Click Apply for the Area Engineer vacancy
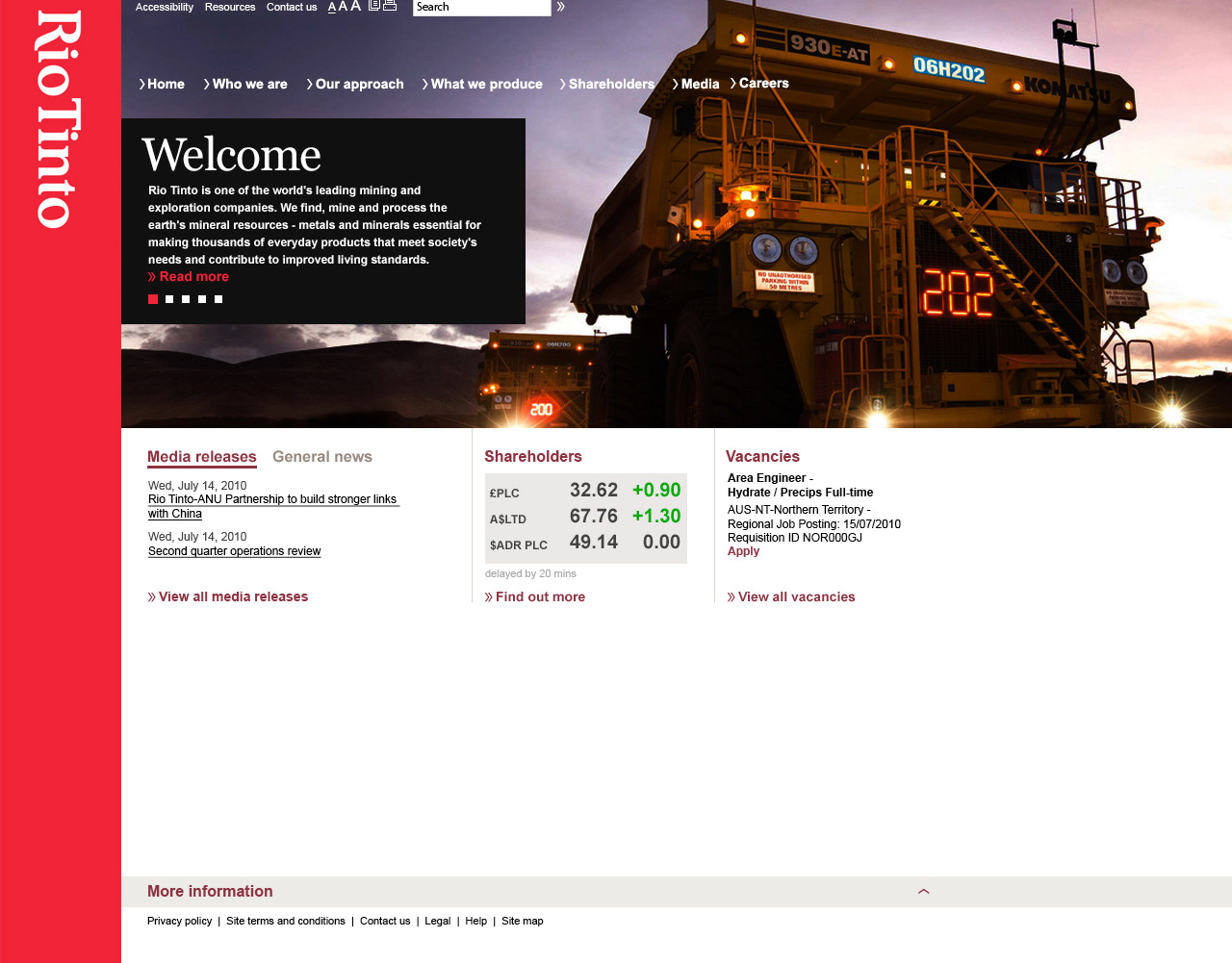Viewport: 1232px width, 963px height. tap(743, 551)
